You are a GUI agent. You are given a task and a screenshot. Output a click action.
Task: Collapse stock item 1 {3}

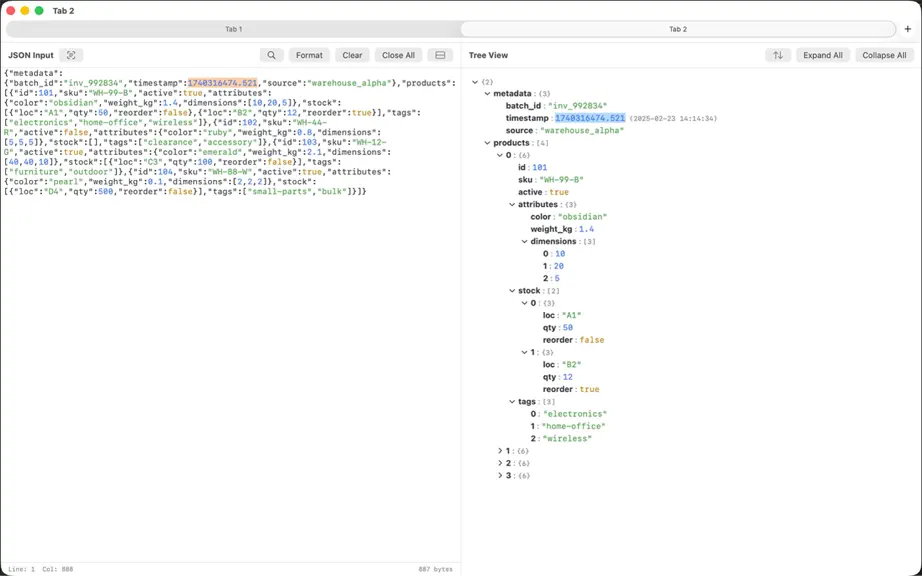coord(525,353)
